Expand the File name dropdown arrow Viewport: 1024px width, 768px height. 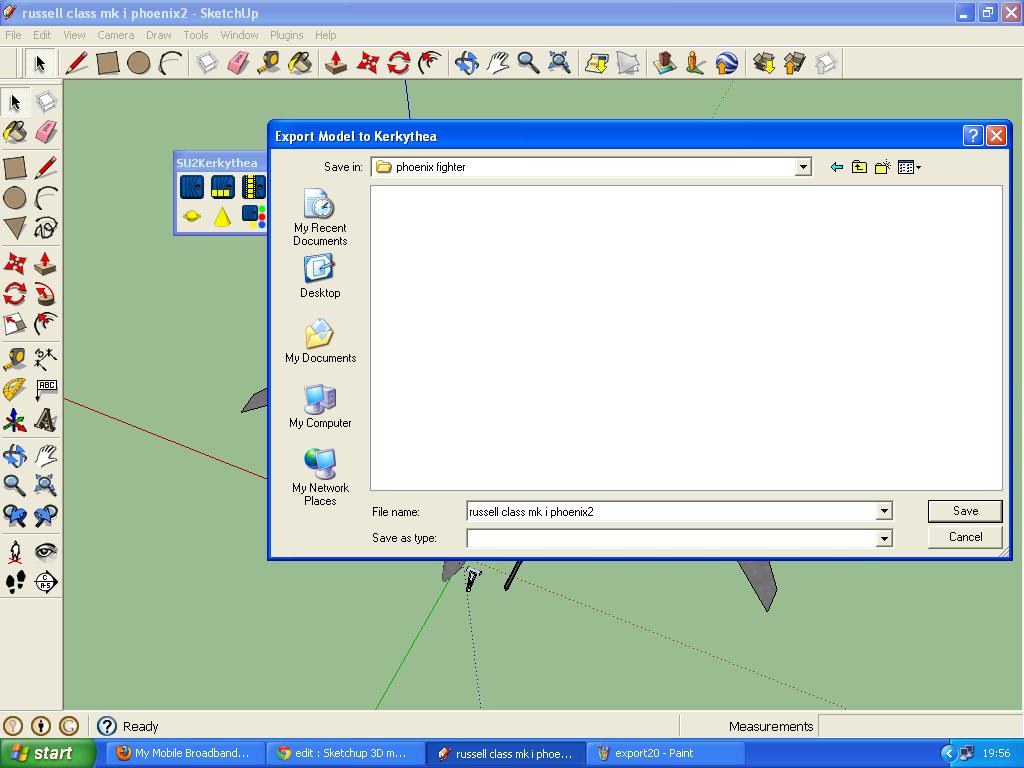tap(884, 511)
